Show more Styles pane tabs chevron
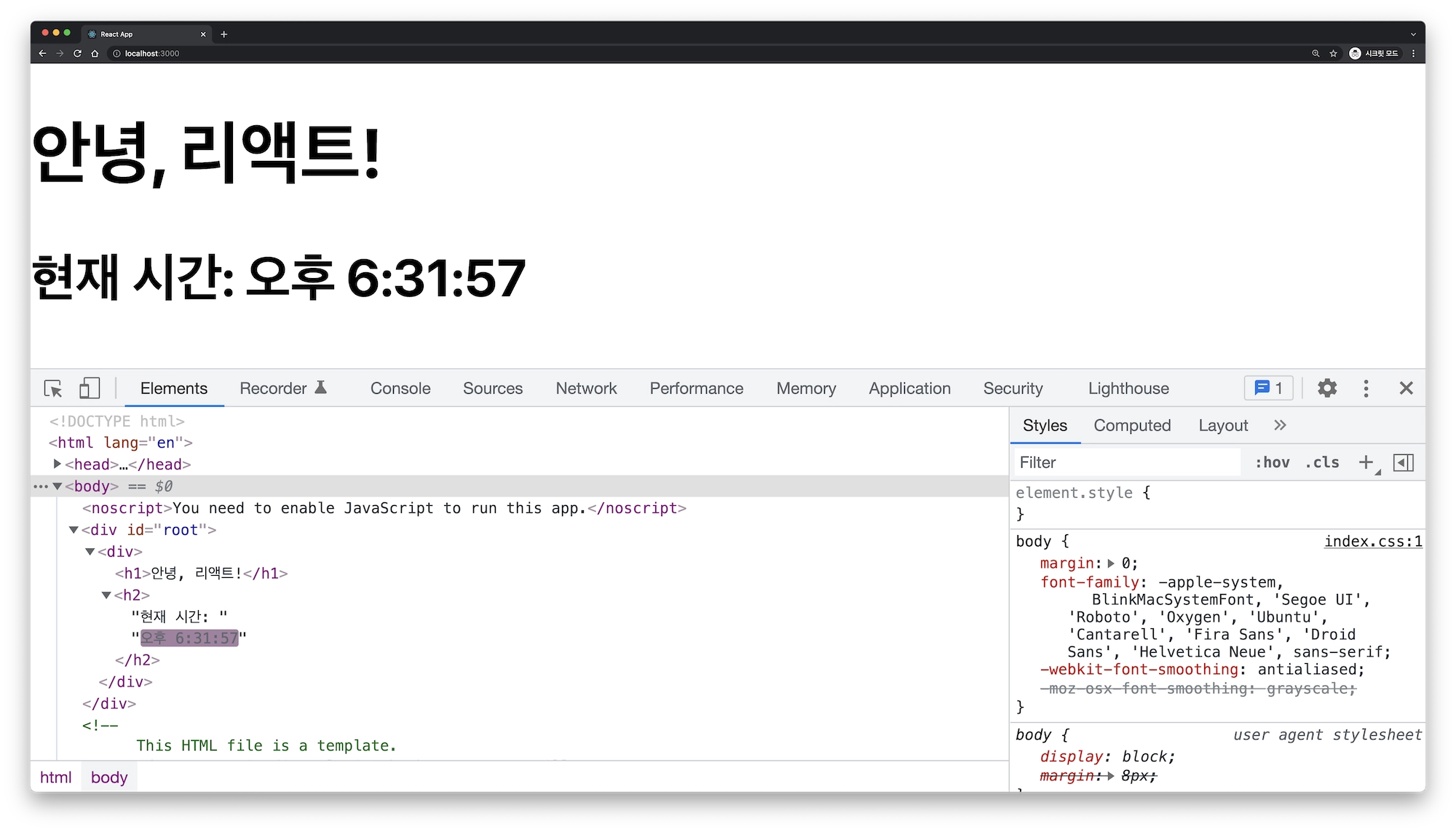The image size is (1456, 832). [x=1280, y=425]
